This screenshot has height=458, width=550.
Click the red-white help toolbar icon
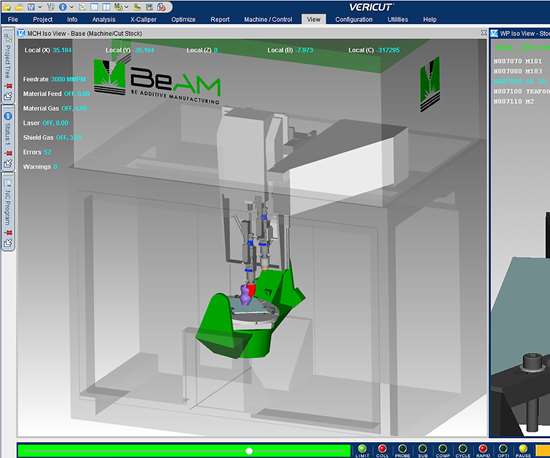point(162,7)
